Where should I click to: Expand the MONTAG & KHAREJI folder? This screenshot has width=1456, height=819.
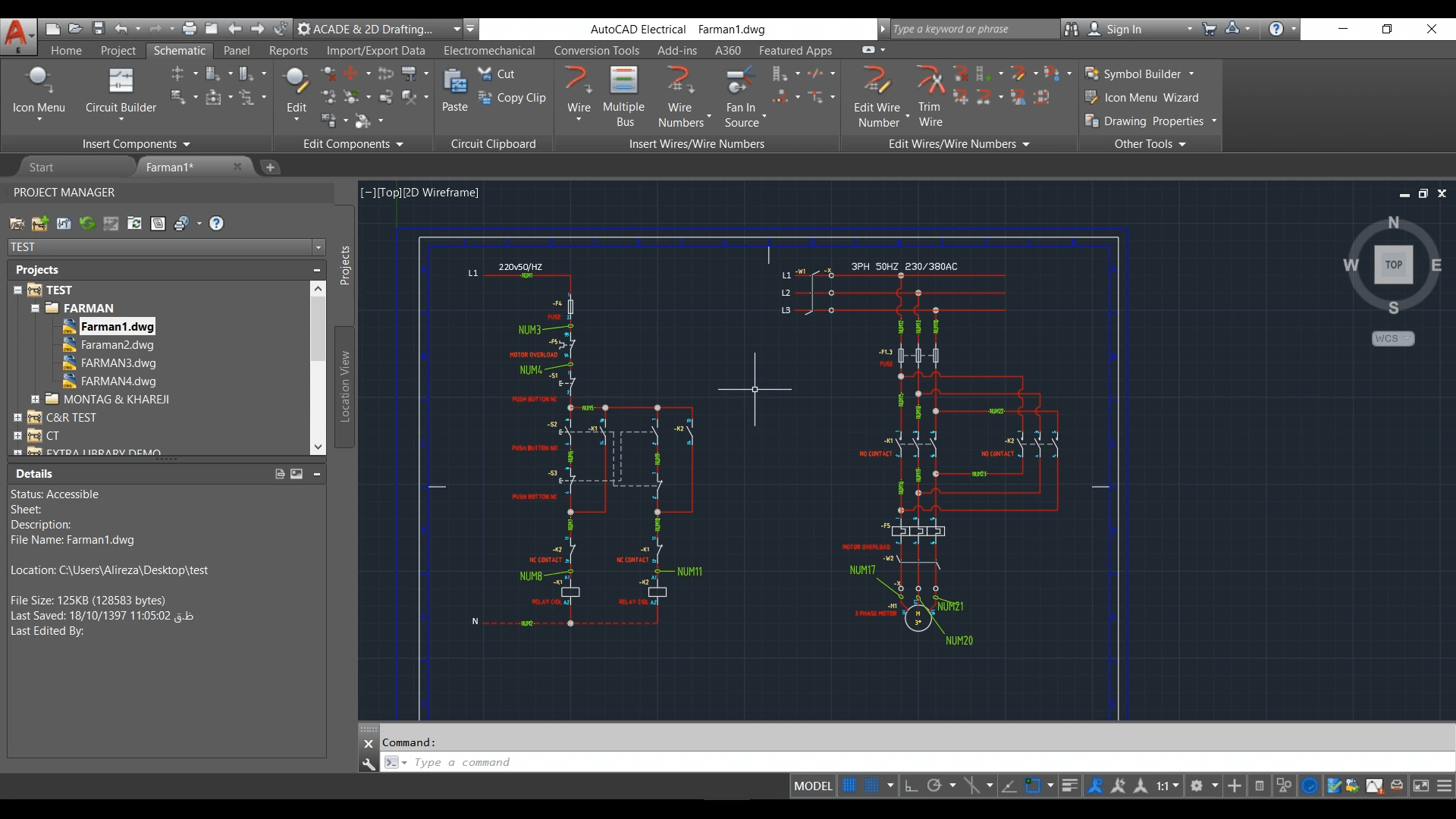35,399
